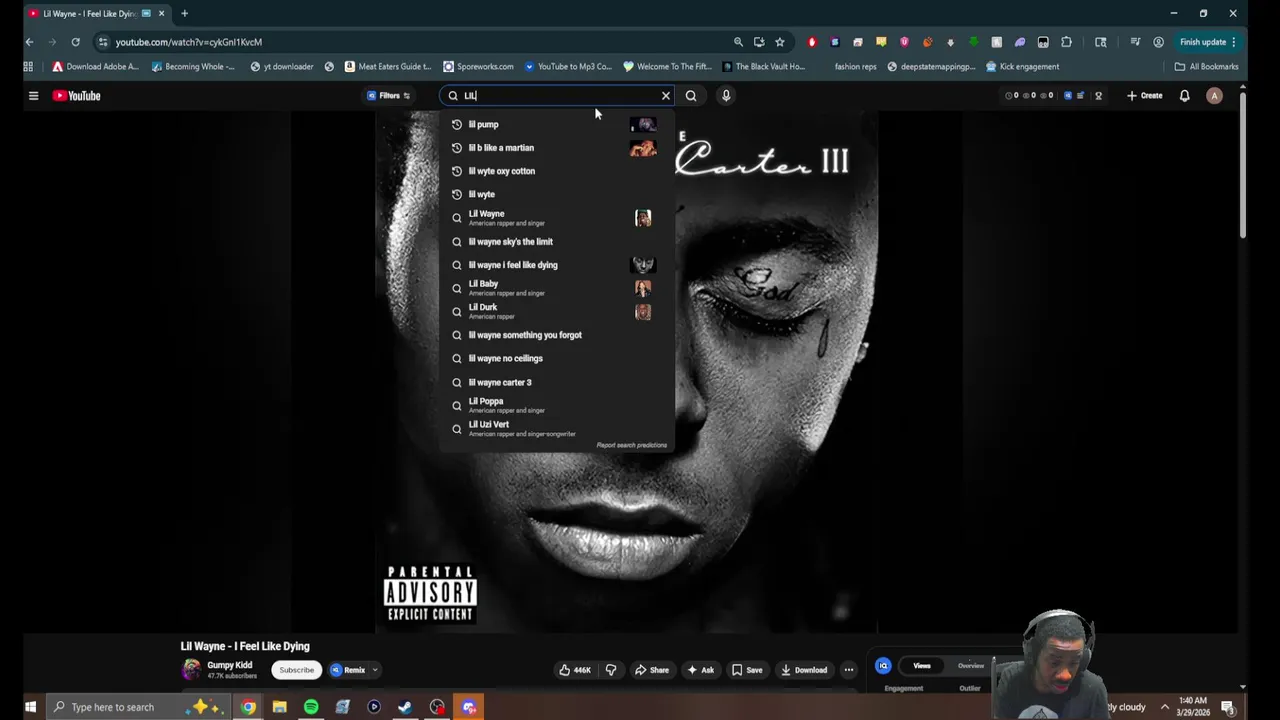Select the 'Lil Uzi Vert' suggestion
Image resolution: width=1280 pixels, height=720 pixels.
pyautogui.click(x=556, y=429)
